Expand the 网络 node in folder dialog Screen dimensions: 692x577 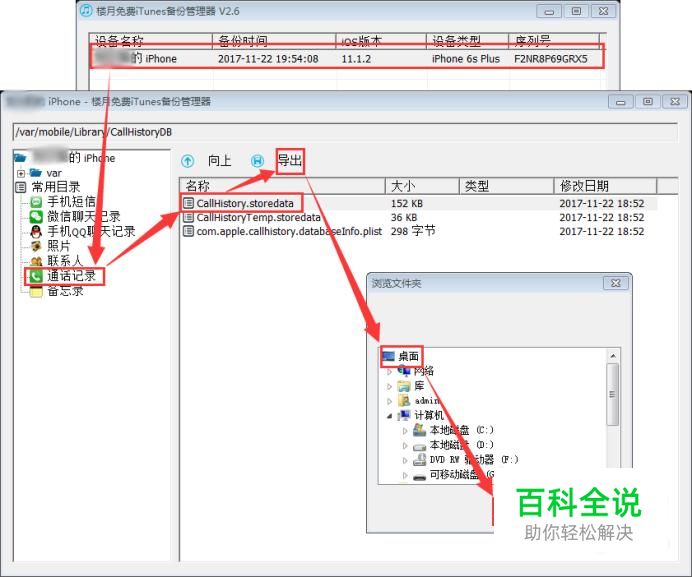coord(389,372)
